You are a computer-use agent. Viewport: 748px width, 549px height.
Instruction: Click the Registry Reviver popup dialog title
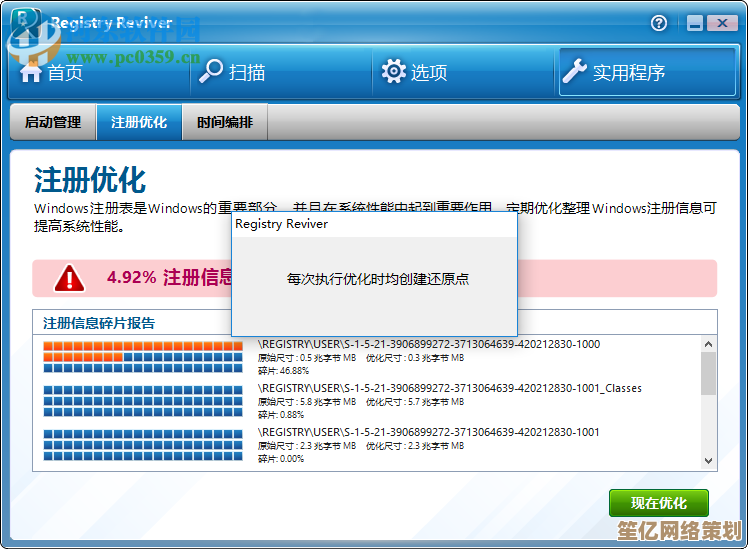281,224
